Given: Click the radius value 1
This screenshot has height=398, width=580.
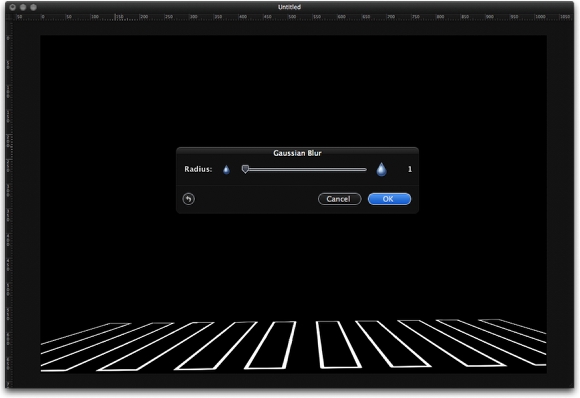Looking at the screenshot, I should pyautogui.click(x=409, y=169).
